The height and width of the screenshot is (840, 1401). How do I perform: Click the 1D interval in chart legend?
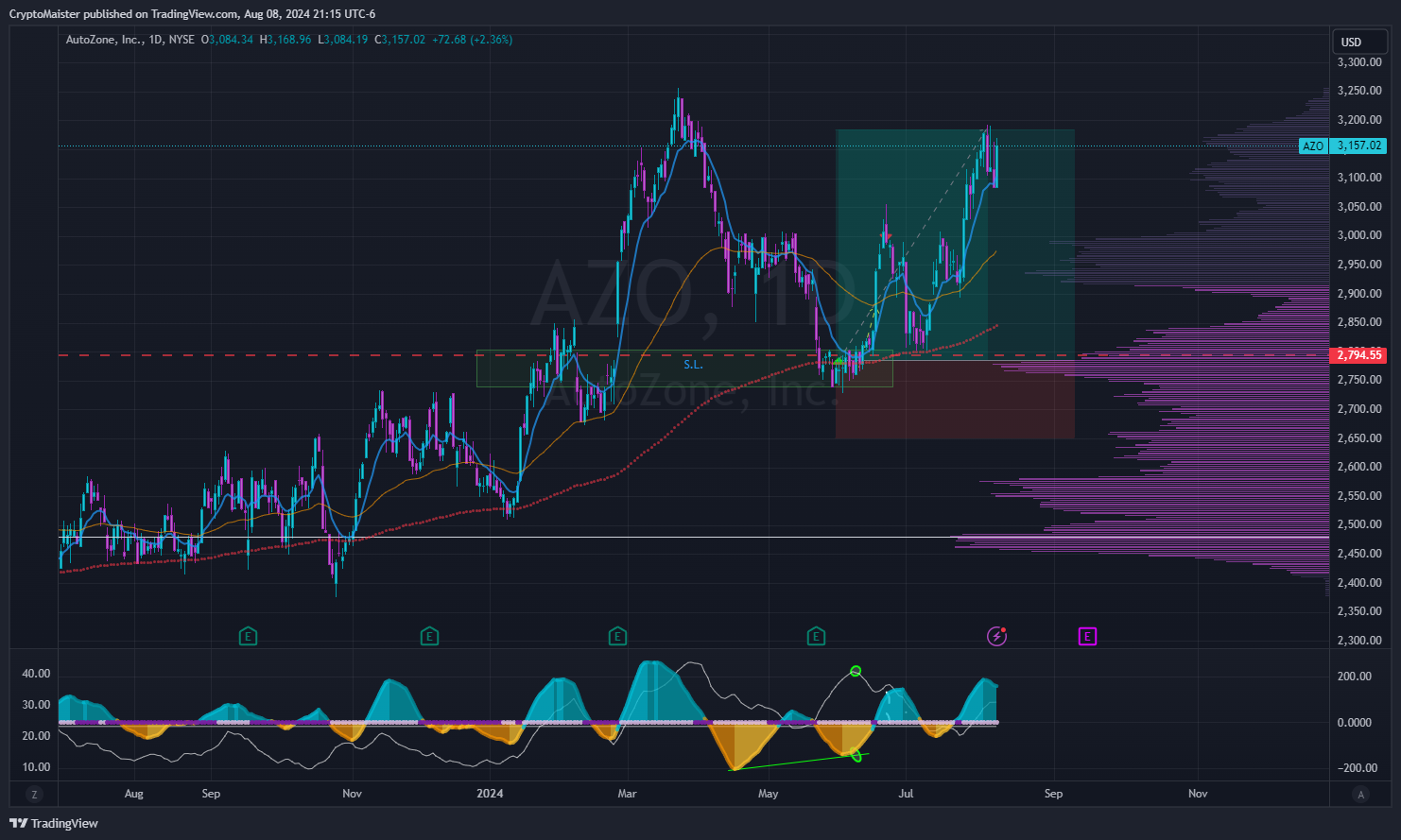pos(157,40)
